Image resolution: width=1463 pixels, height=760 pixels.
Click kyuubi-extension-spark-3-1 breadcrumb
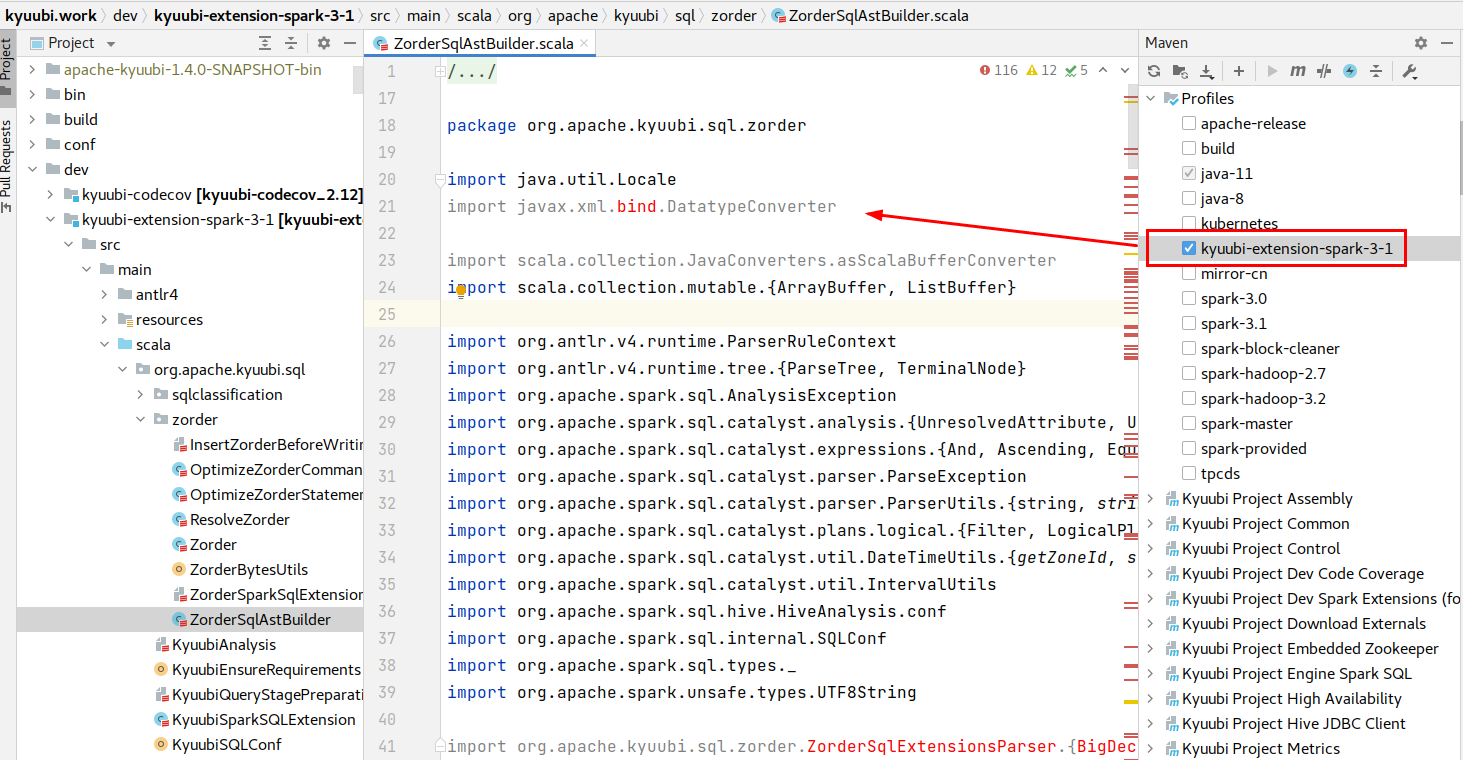click(x=254, y=15)
